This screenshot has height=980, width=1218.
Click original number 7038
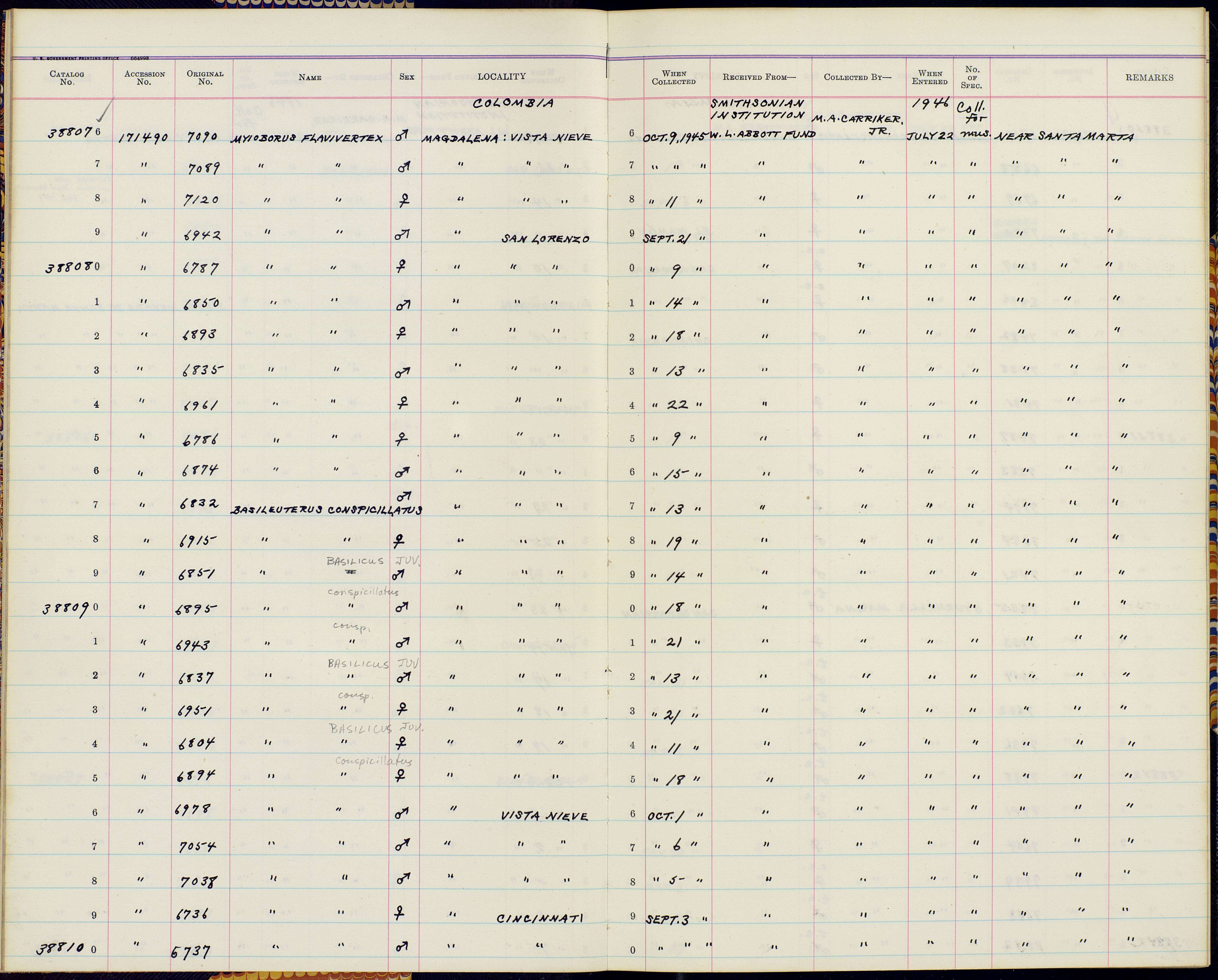(200, 882)
